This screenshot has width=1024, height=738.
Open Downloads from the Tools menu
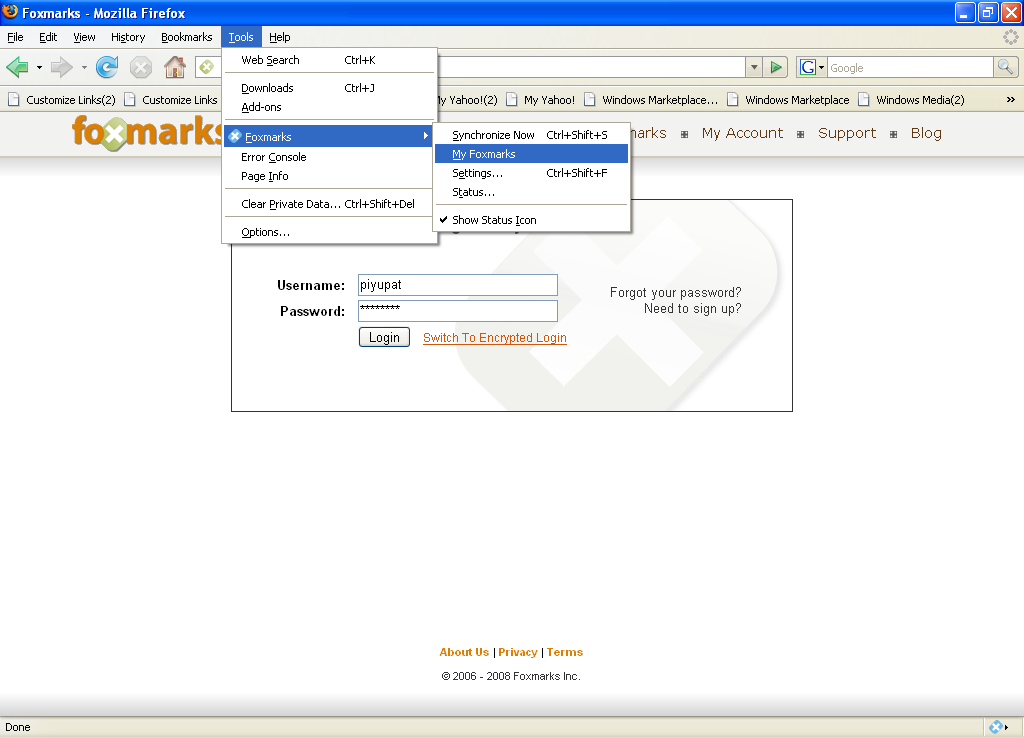coord(328,88)
